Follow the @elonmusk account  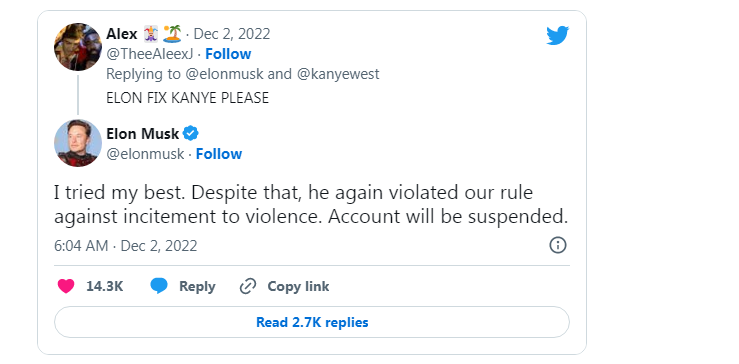[219, 154]
